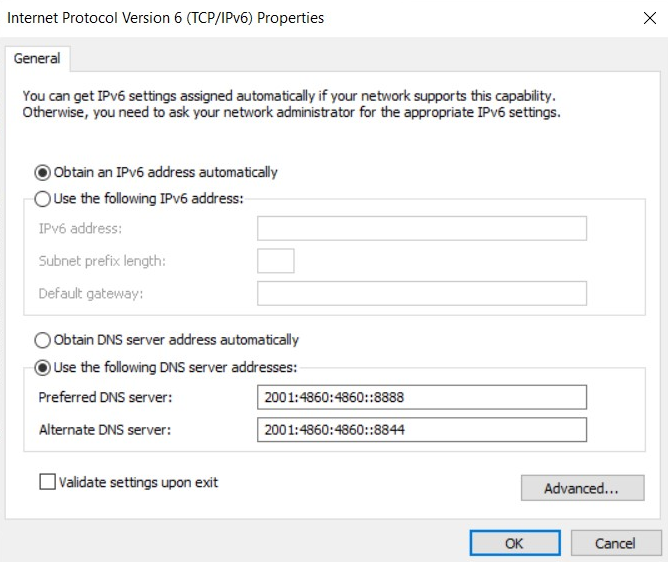668x562 pixels.
Task: Click the Default gateway input box
Action: pos(422,293)
